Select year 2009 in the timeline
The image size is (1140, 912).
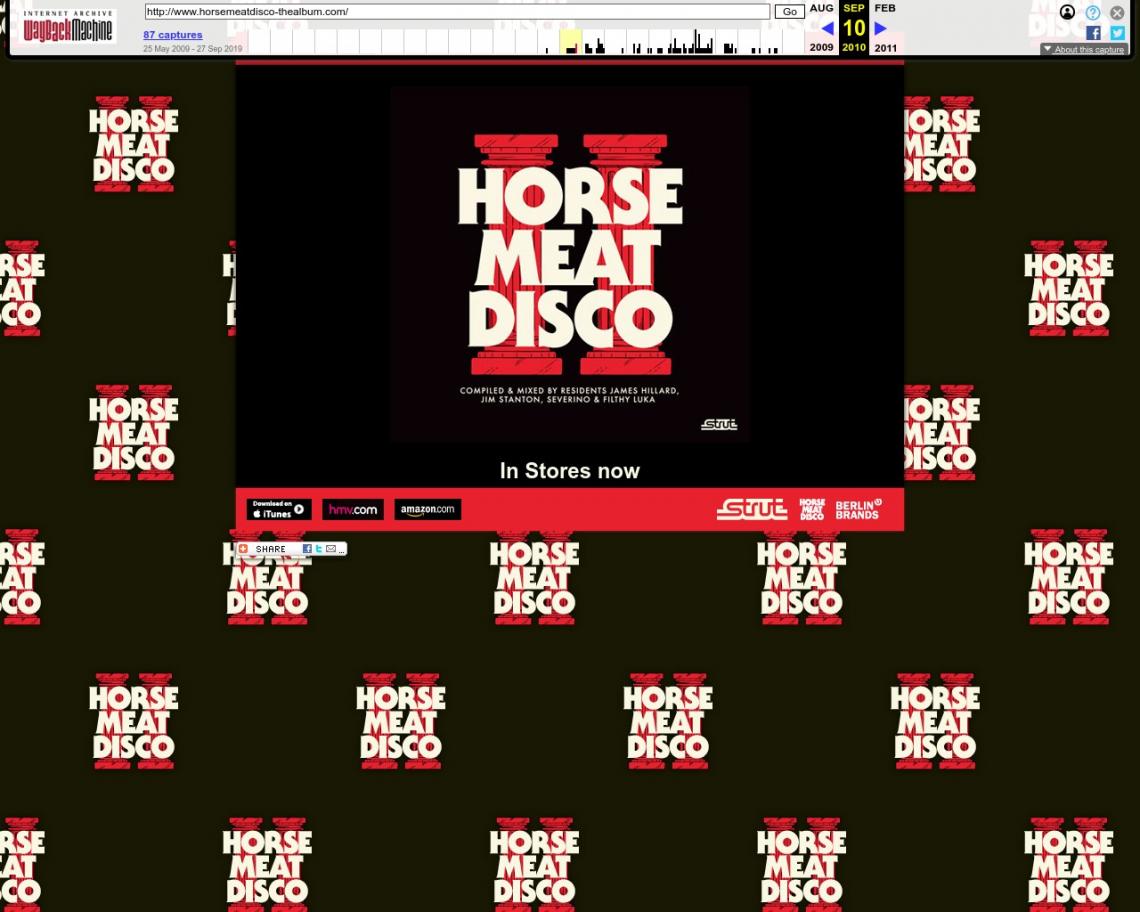pos(822,47)
